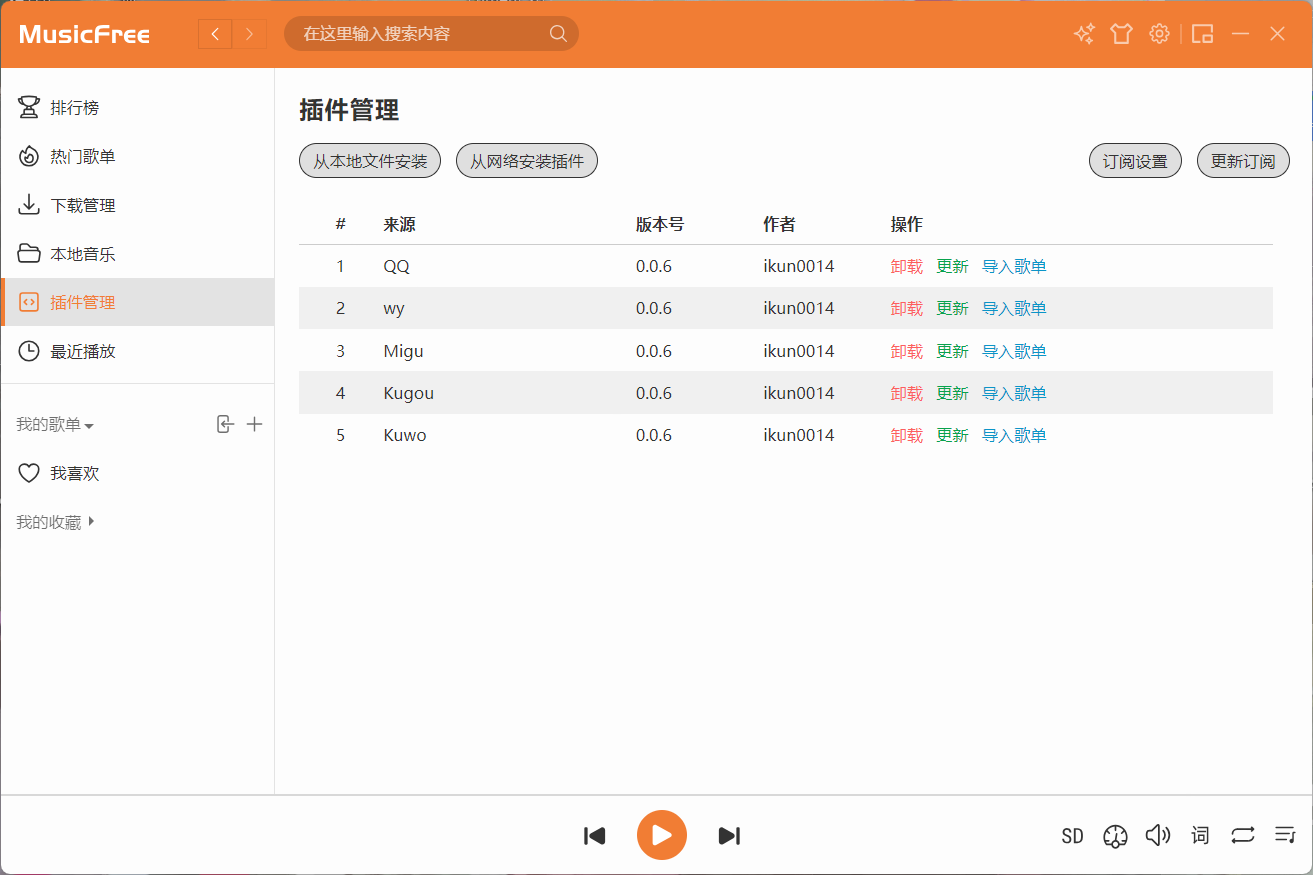Click the volume speaker icon
The width and height of the screenshot is (1313, 875).
coord(1158,835)
